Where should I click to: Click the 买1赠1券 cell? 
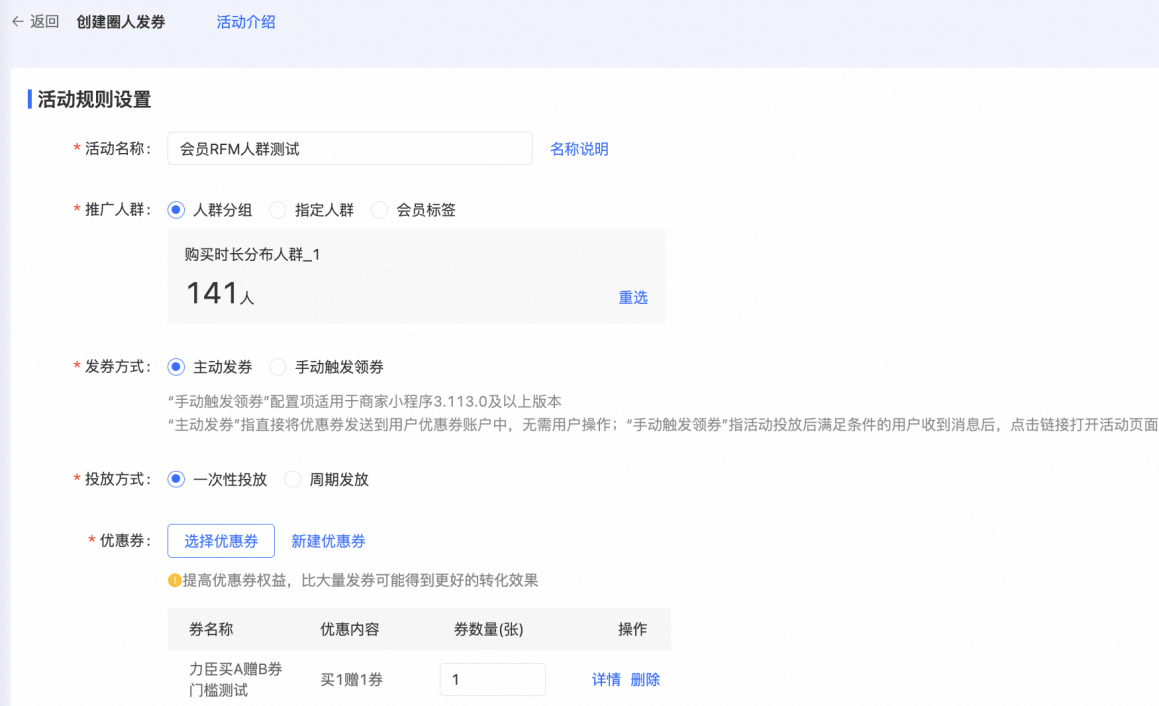click(x=351, y=679)
